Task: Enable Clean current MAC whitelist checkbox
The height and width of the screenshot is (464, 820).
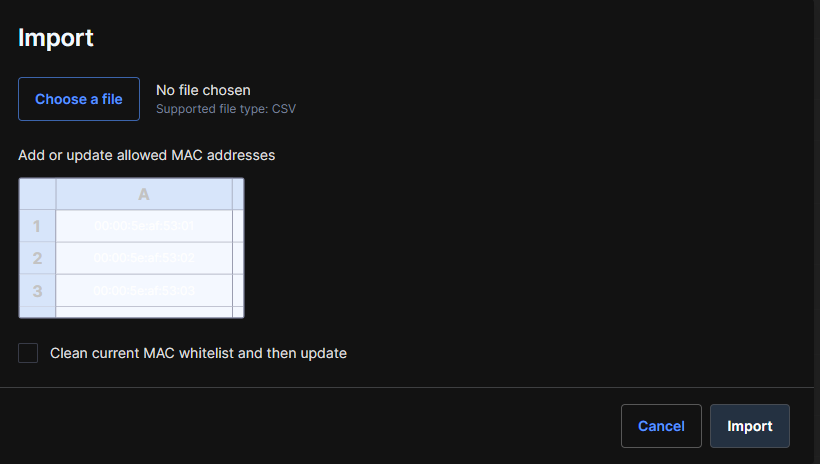Action: [x=28, y=353]
